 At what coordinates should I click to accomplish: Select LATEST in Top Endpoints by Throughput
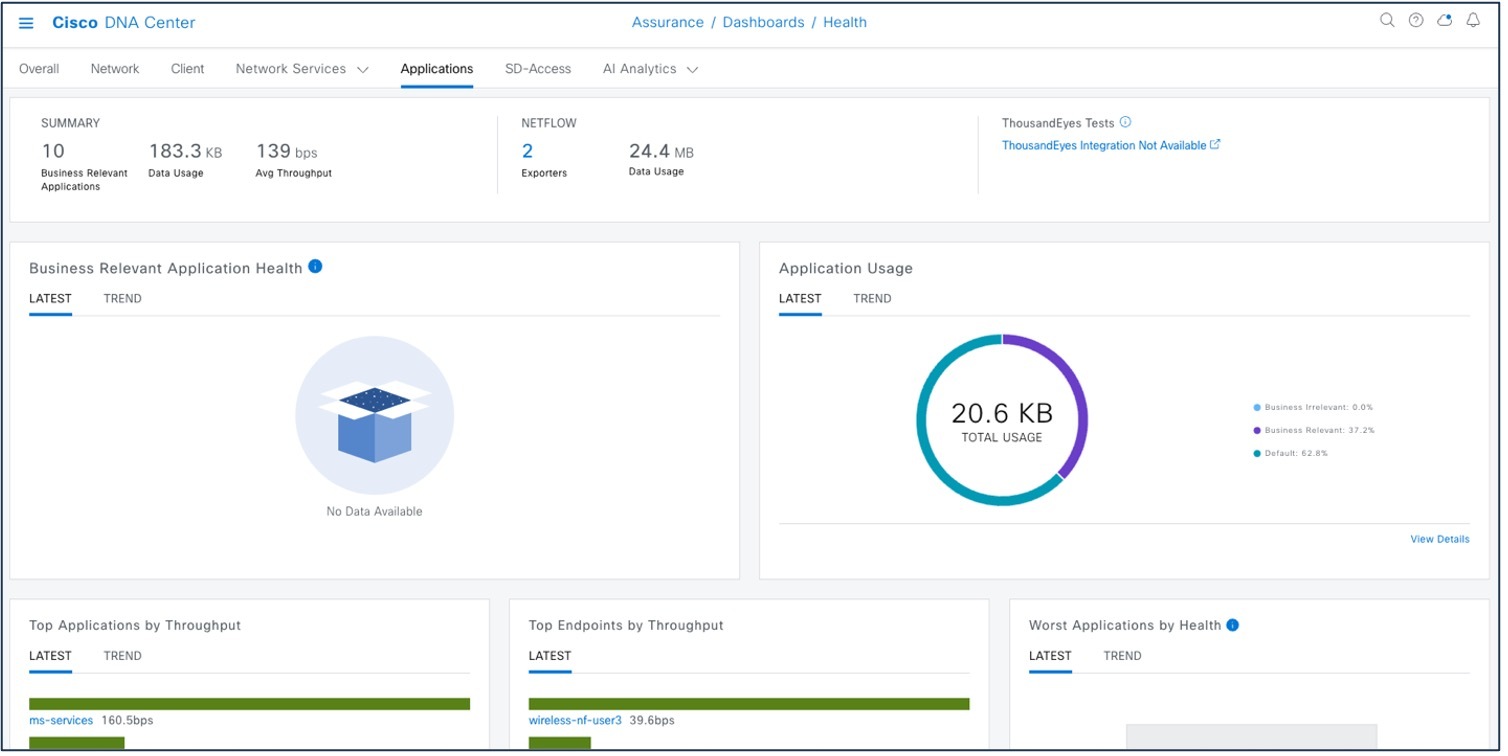click(x=549, y=655)
